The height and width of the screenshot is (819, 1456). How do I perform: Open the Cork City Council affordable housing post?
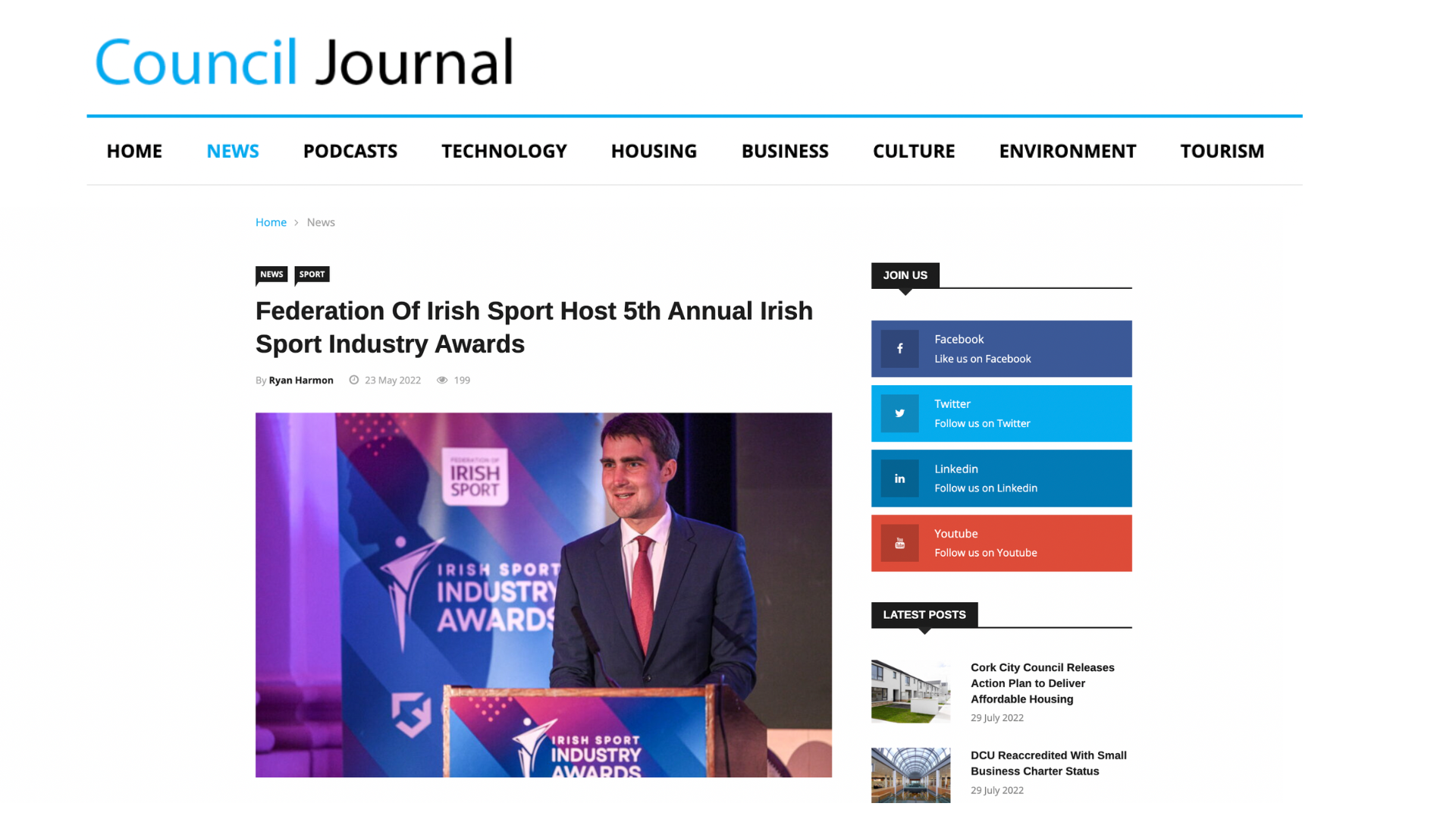click(1043, 683)
